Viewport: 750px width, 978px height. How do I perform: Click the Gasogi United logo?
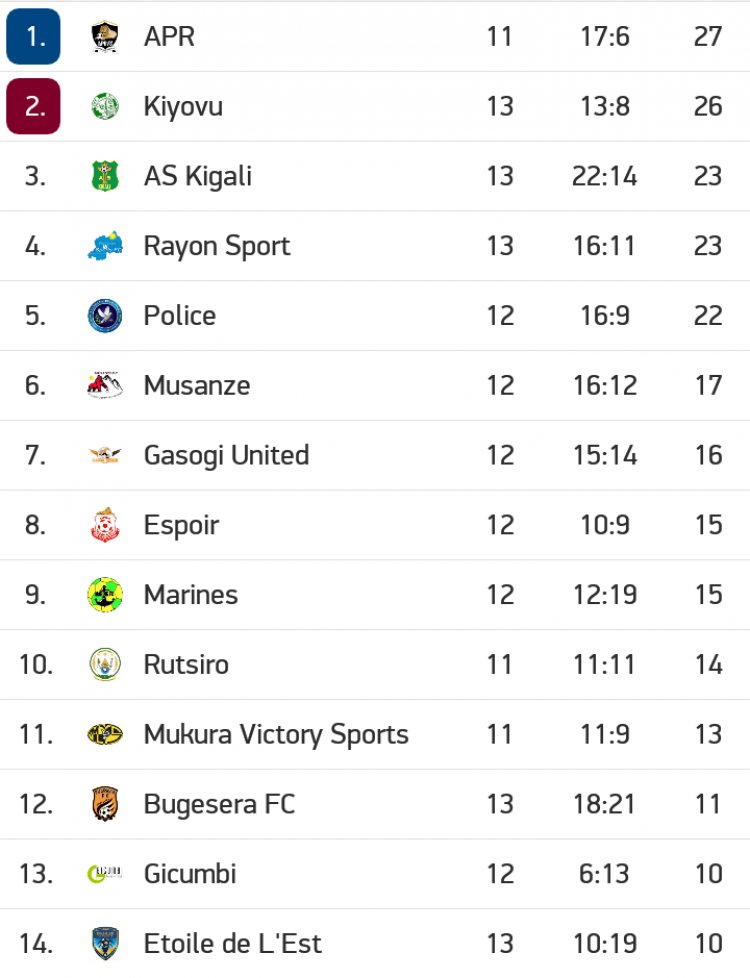[x=105, y=455]
